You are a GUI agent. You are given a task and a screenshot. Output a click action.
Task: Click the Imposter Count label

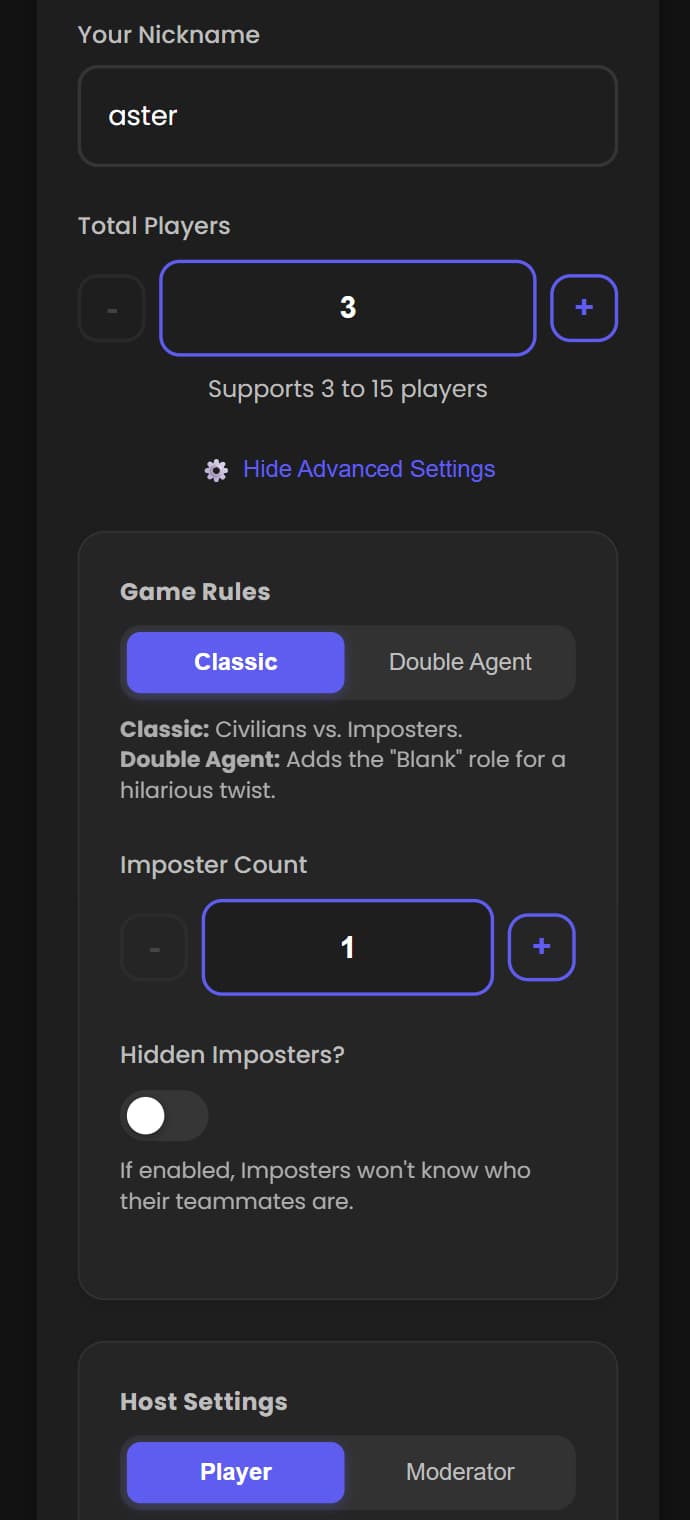(213, 864)
